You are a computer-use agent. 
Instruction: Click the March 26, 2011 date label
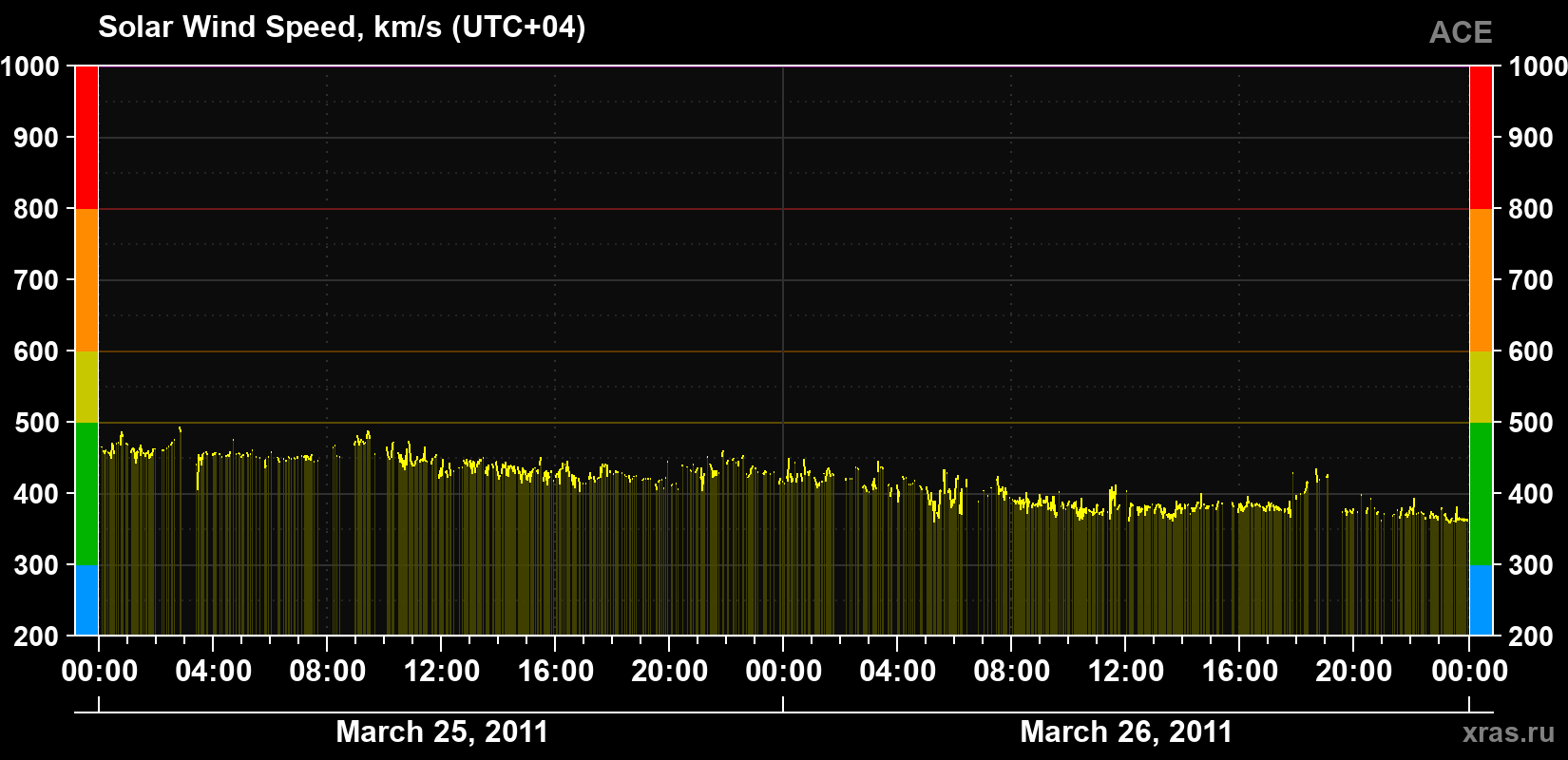(x=1126, y=731)
